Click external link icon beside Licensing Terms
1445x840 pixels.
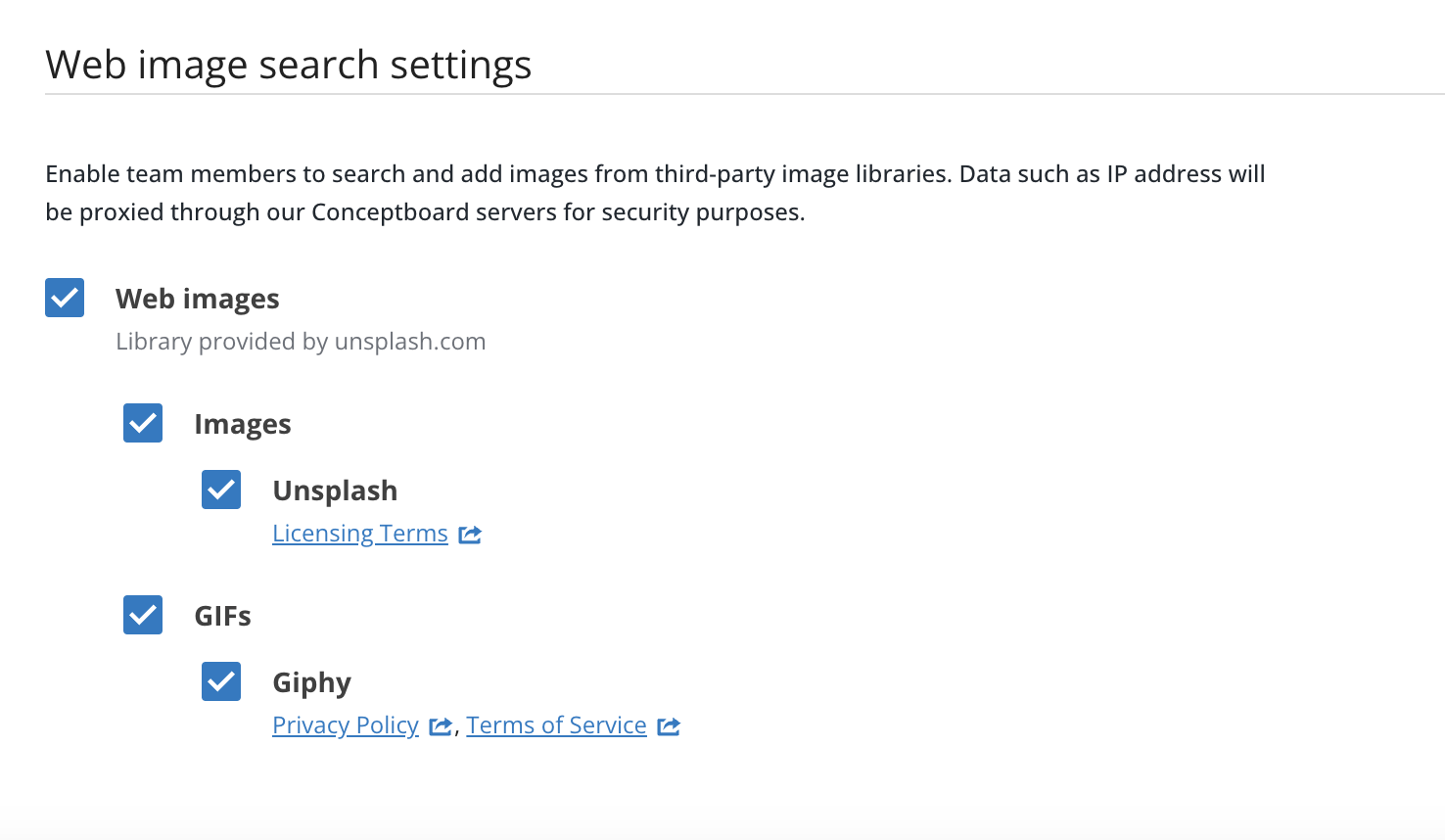click(x=470, y=535)
